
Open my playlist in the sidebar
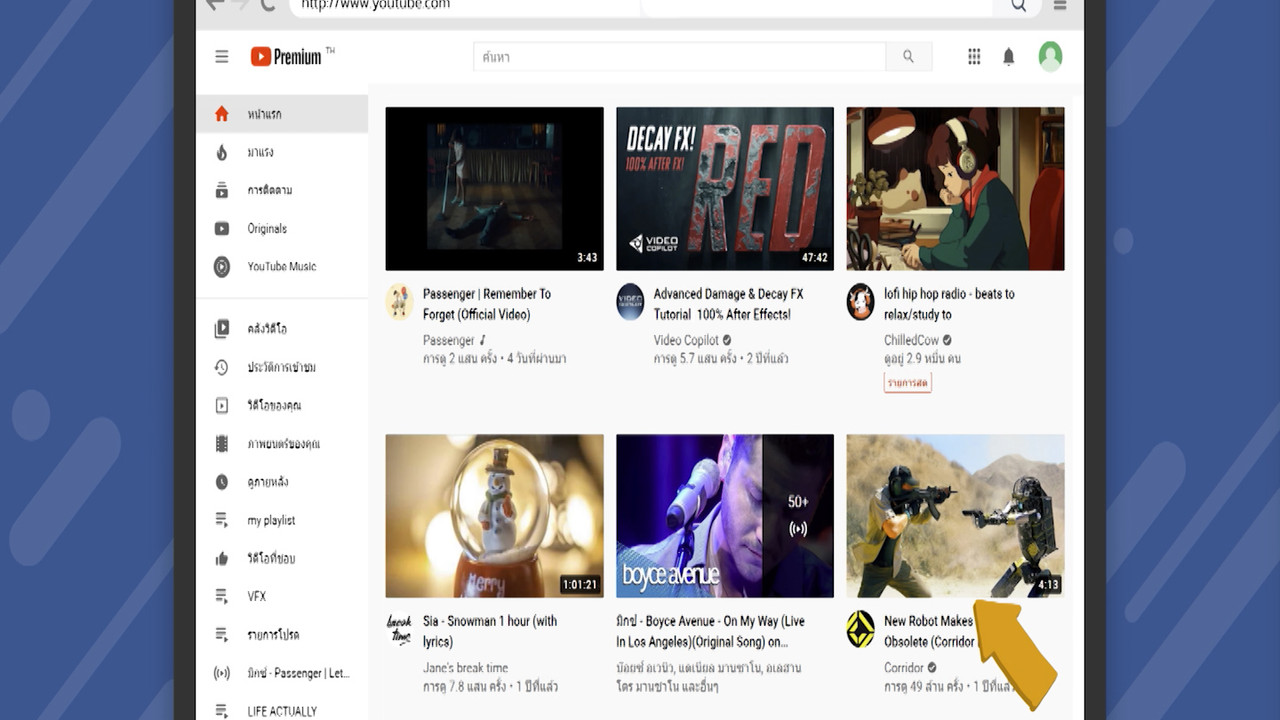coord(271,520)
